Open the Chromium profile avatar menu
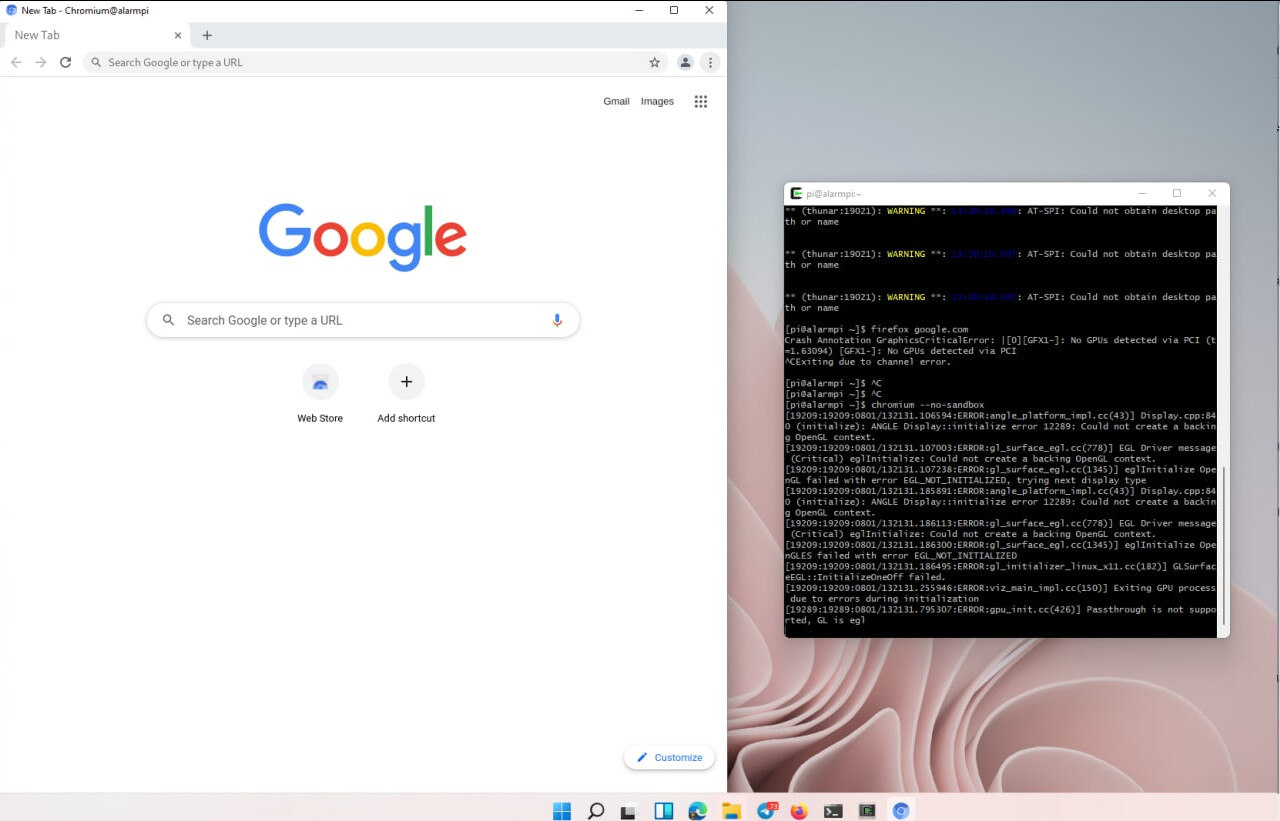The image size is (1280, 821). (x=685, y=62)
